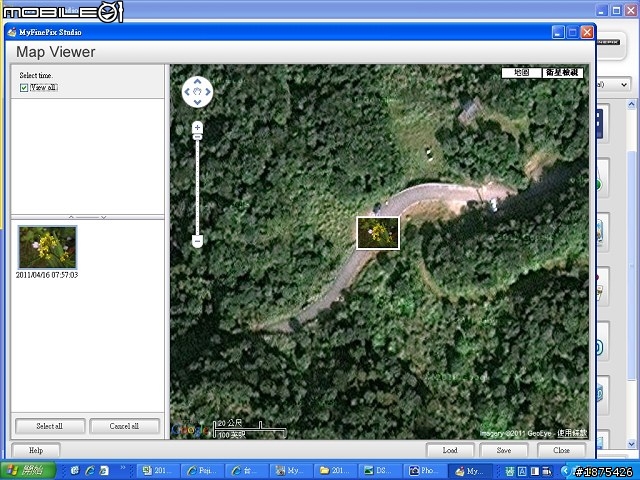The image size is (640, 480).
Task: Open the dropdown in the background window
Action: pos(624,84)
